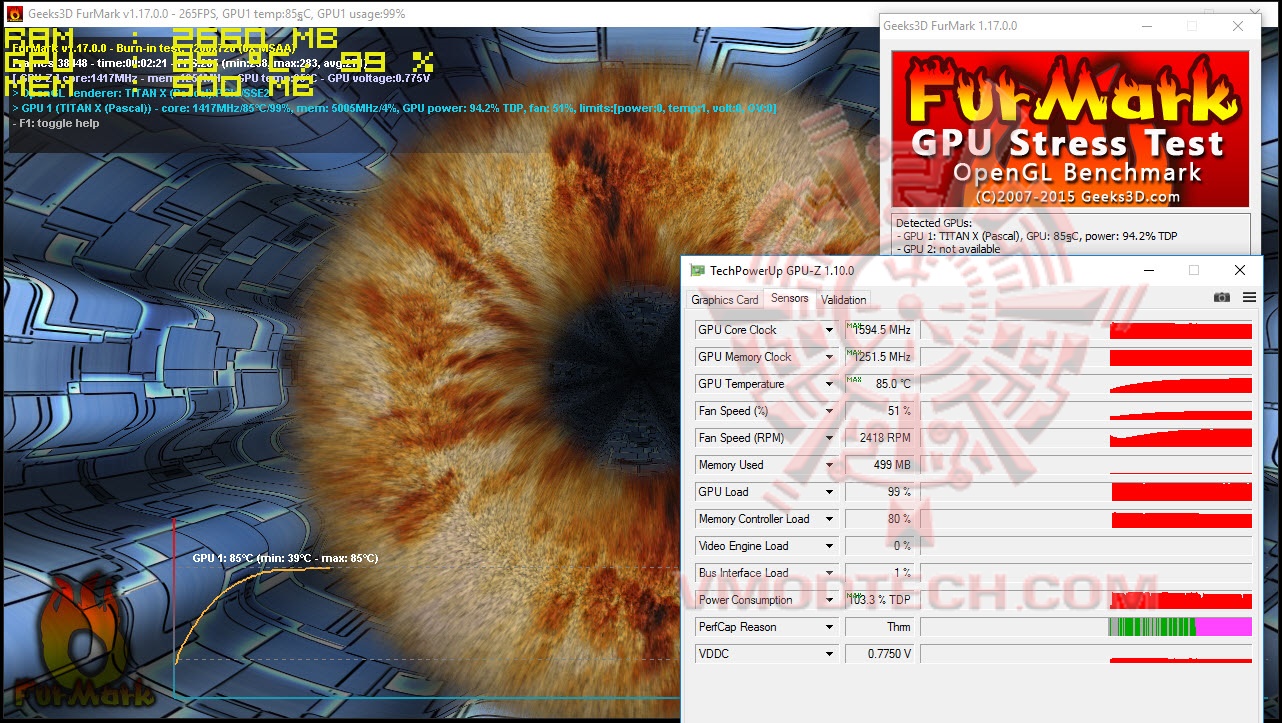The height and width of the screenshot is (723, 1282).
Task: Expand the VDDC sensor dropdown
Action: coord(829,654)
